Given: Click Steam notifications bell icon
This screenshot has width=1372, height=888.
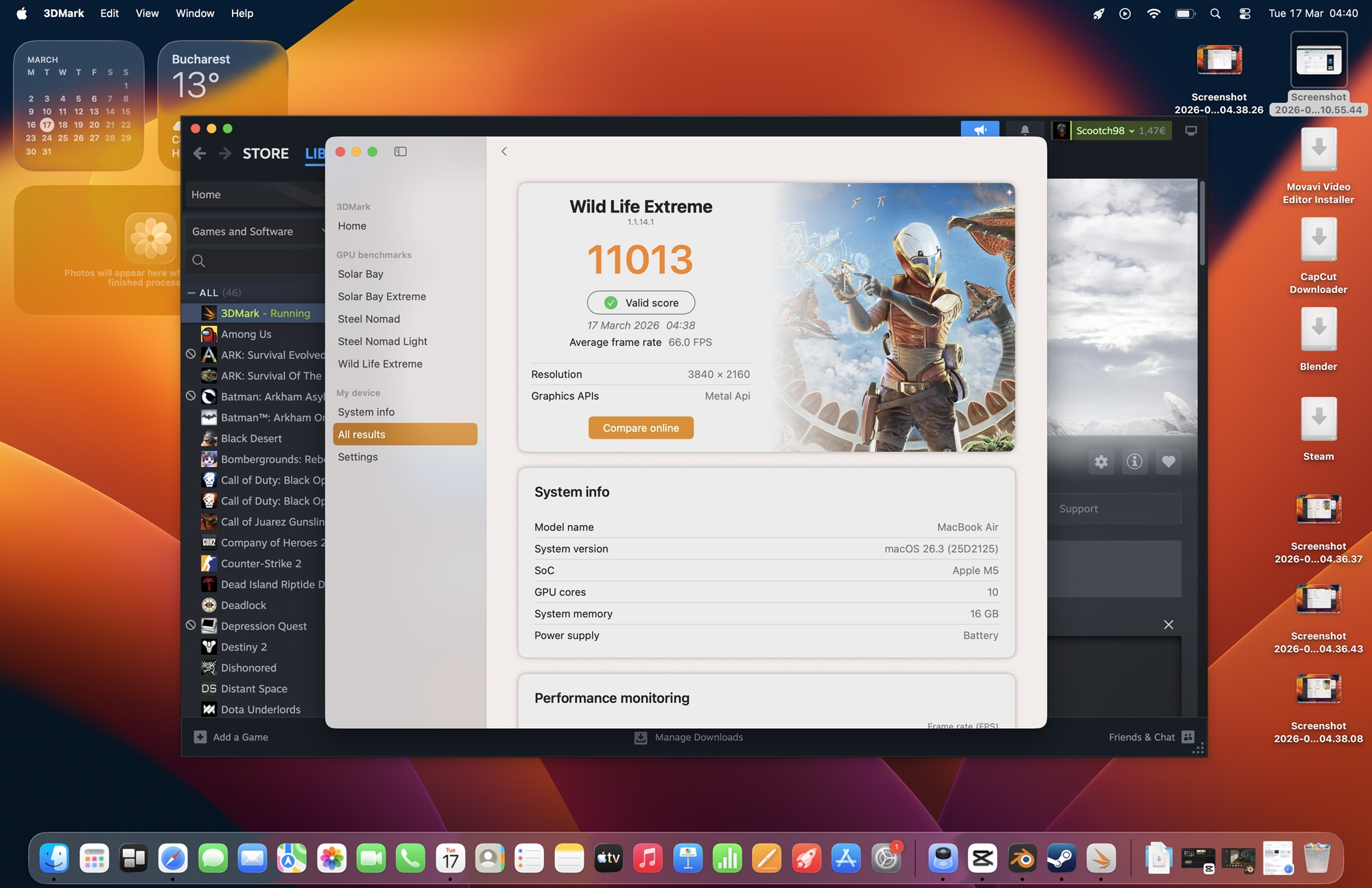Looking at the screenshot, I should click(1024, 130).
